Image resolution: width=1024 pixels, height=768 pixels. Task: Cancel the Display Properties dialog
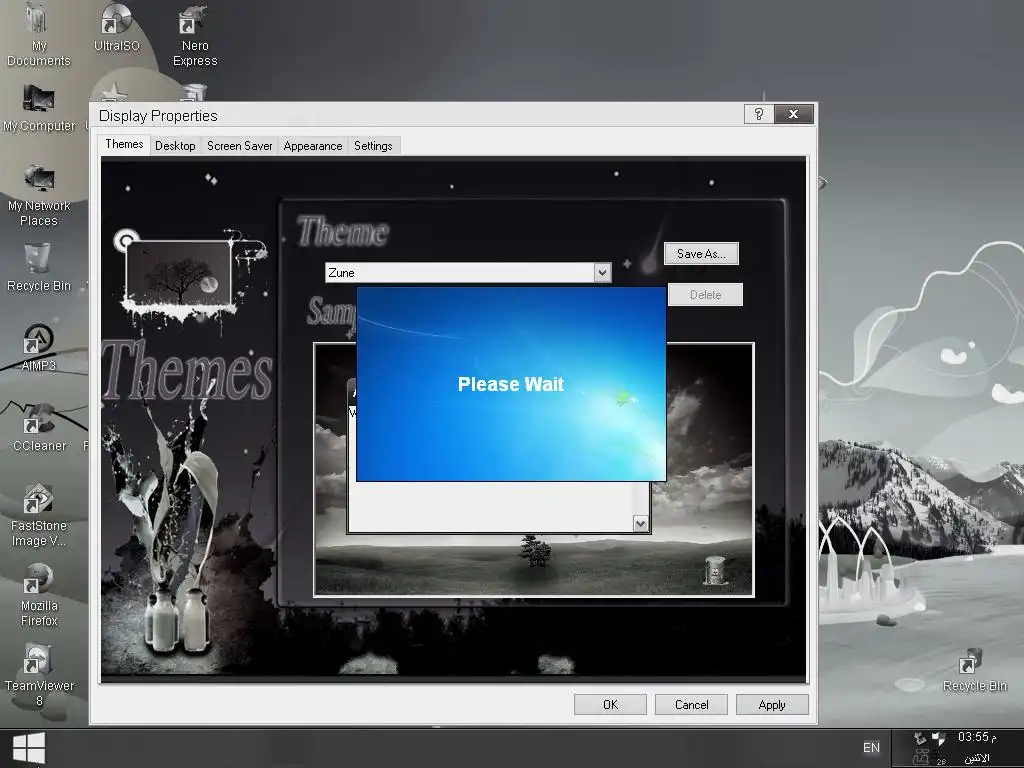point(691,705)
